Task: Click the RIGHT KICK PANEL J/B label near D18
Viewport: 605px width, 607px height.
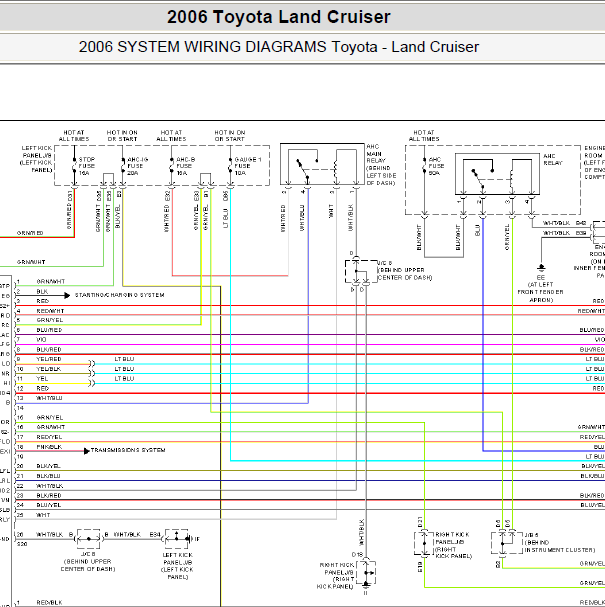Action: click(336, 576)
